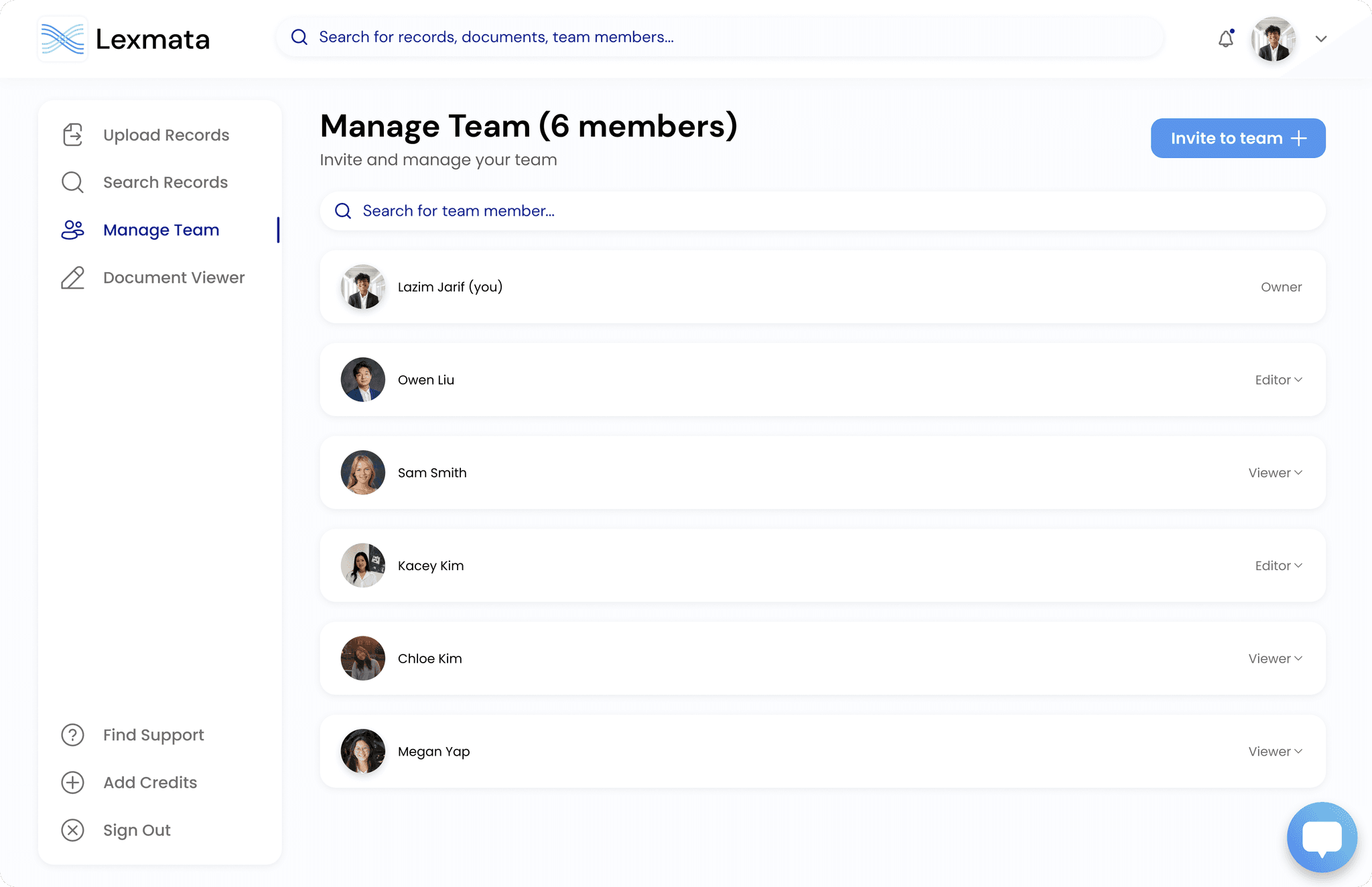Click the Add Credits plus icon
Viewport: 1372px width, 887px height.
(72, 782)
